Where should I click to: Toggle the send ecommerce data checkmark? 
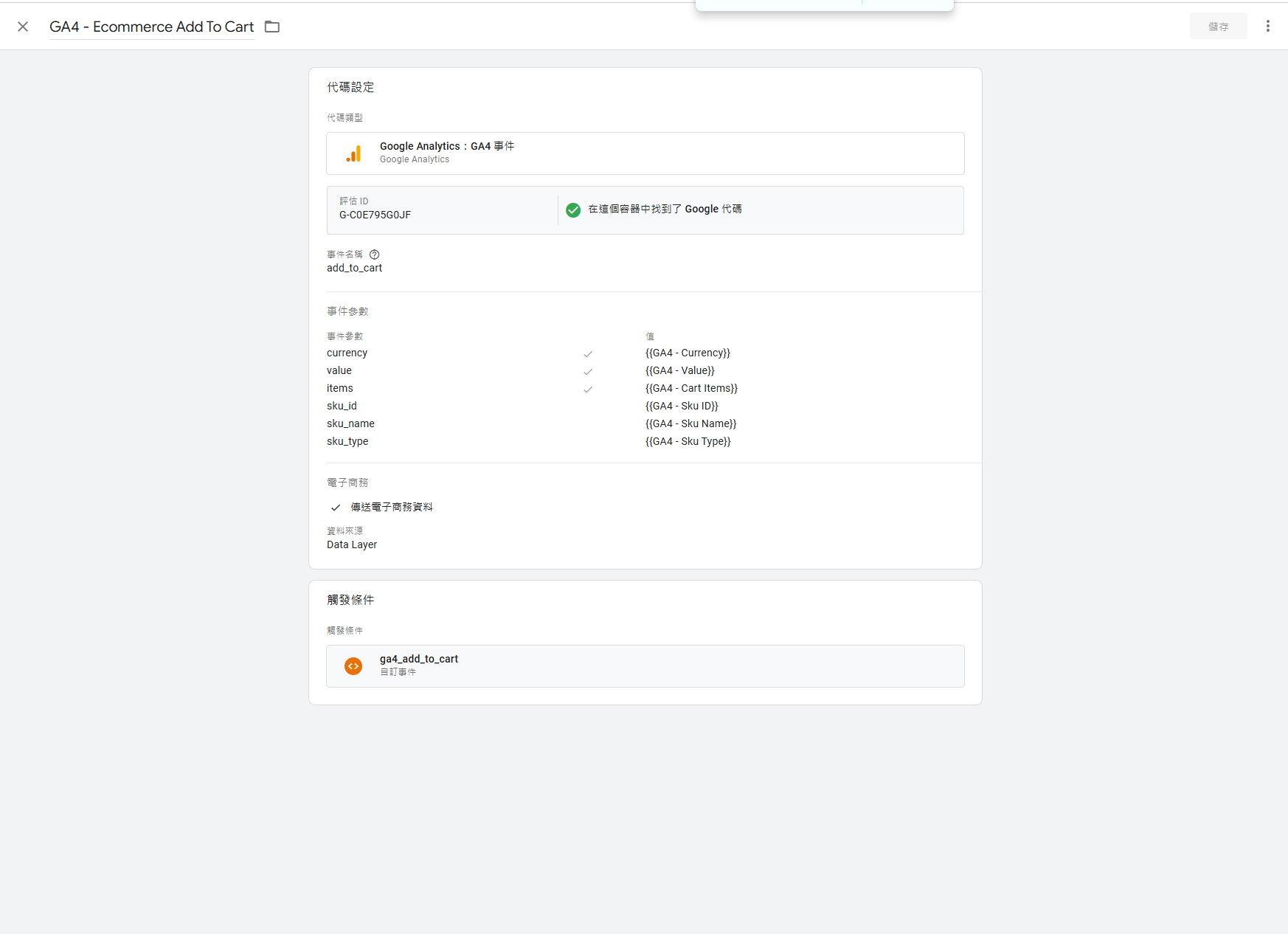pyautogui.click(x=336, y=508)
